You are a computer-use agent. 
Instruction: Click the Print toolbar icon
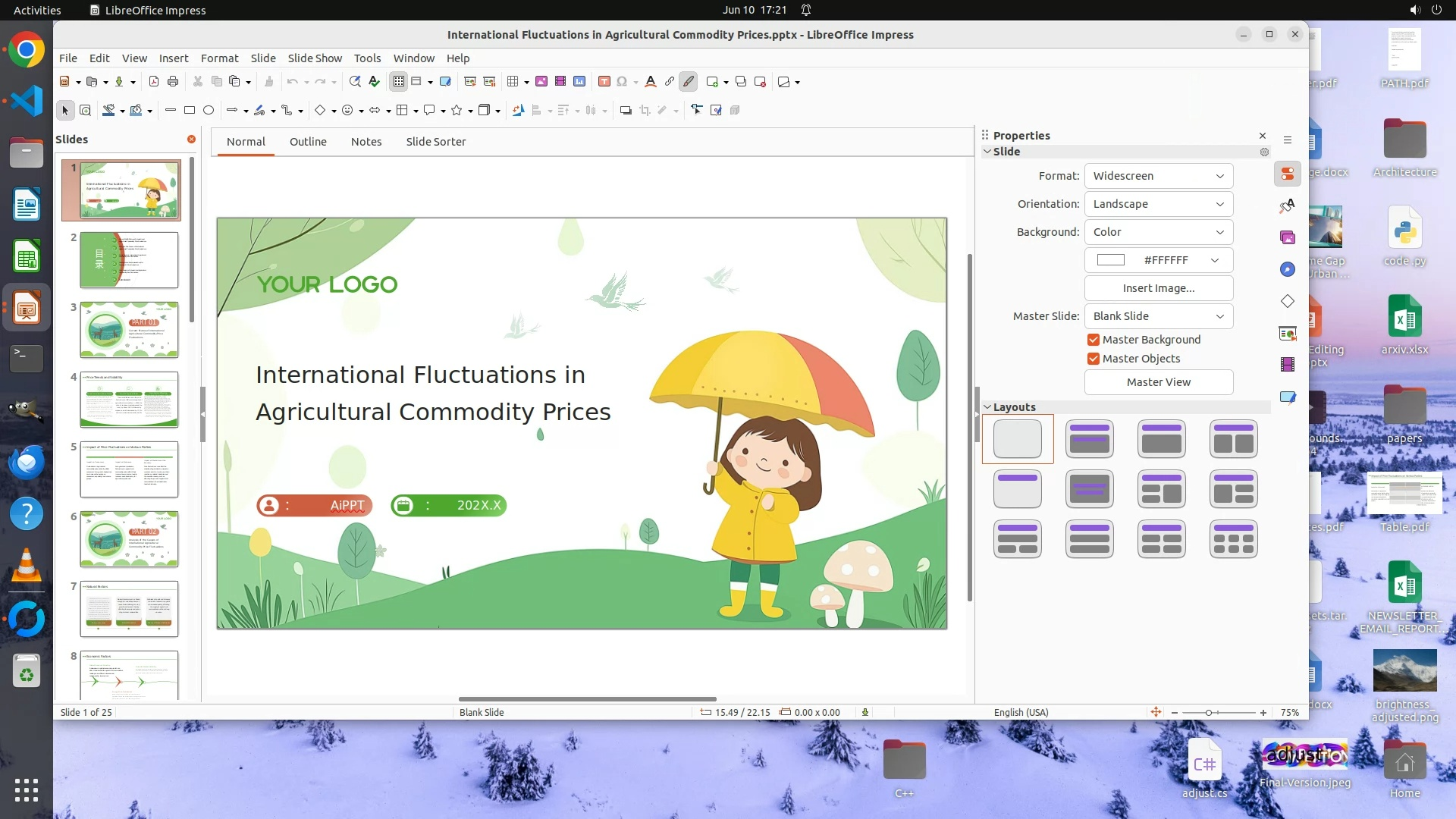173,82
